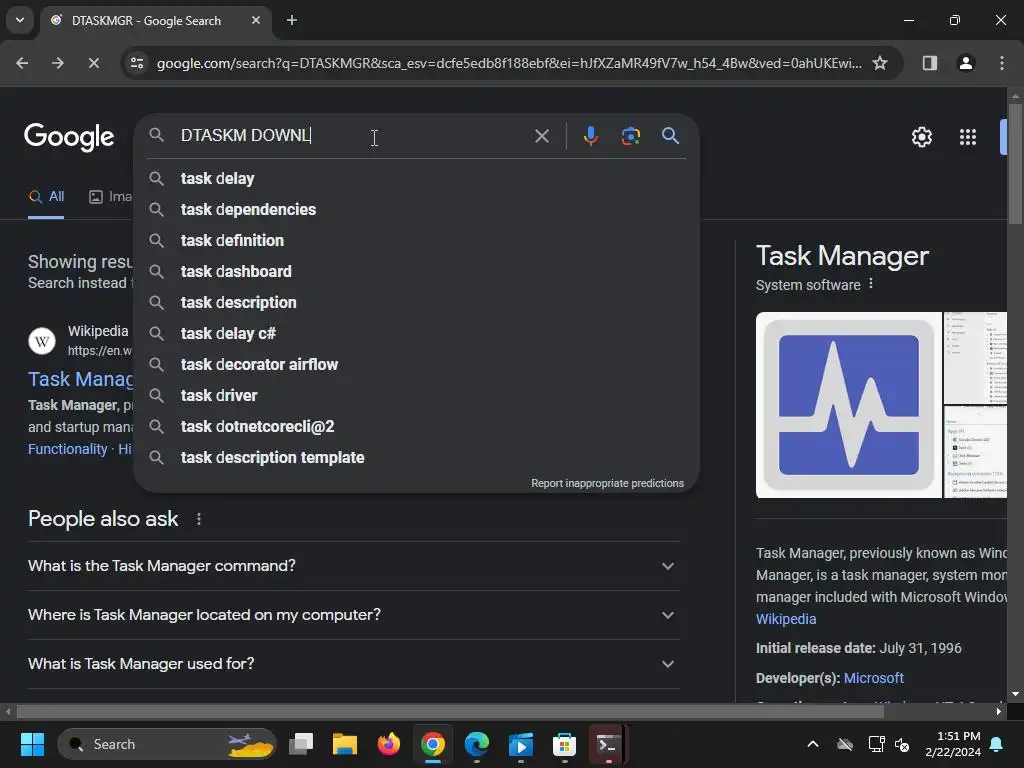Select suggestion 'task delay c#'
Screen dimensions: 1024x768
(417, 334)
